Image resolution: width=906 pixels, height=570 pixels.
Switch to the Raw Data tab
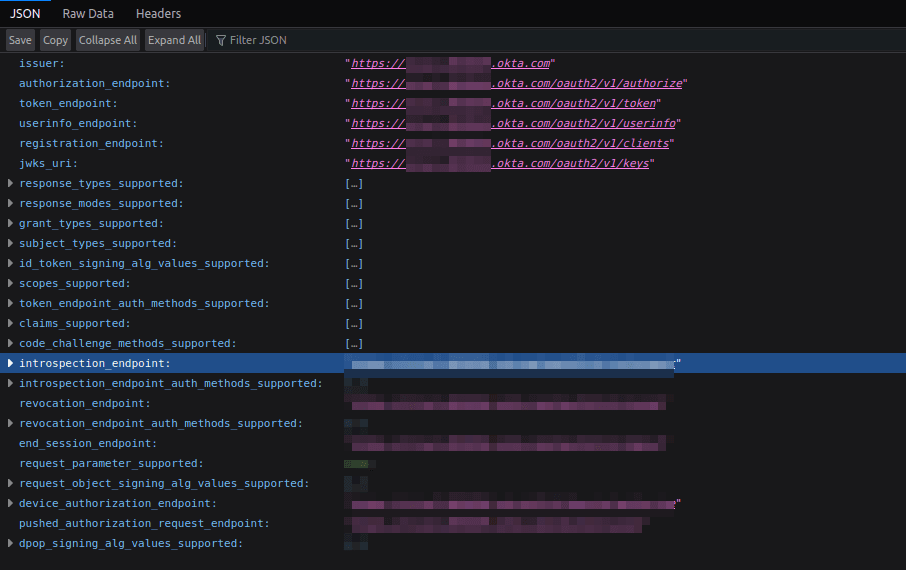[x=88, y=14]
